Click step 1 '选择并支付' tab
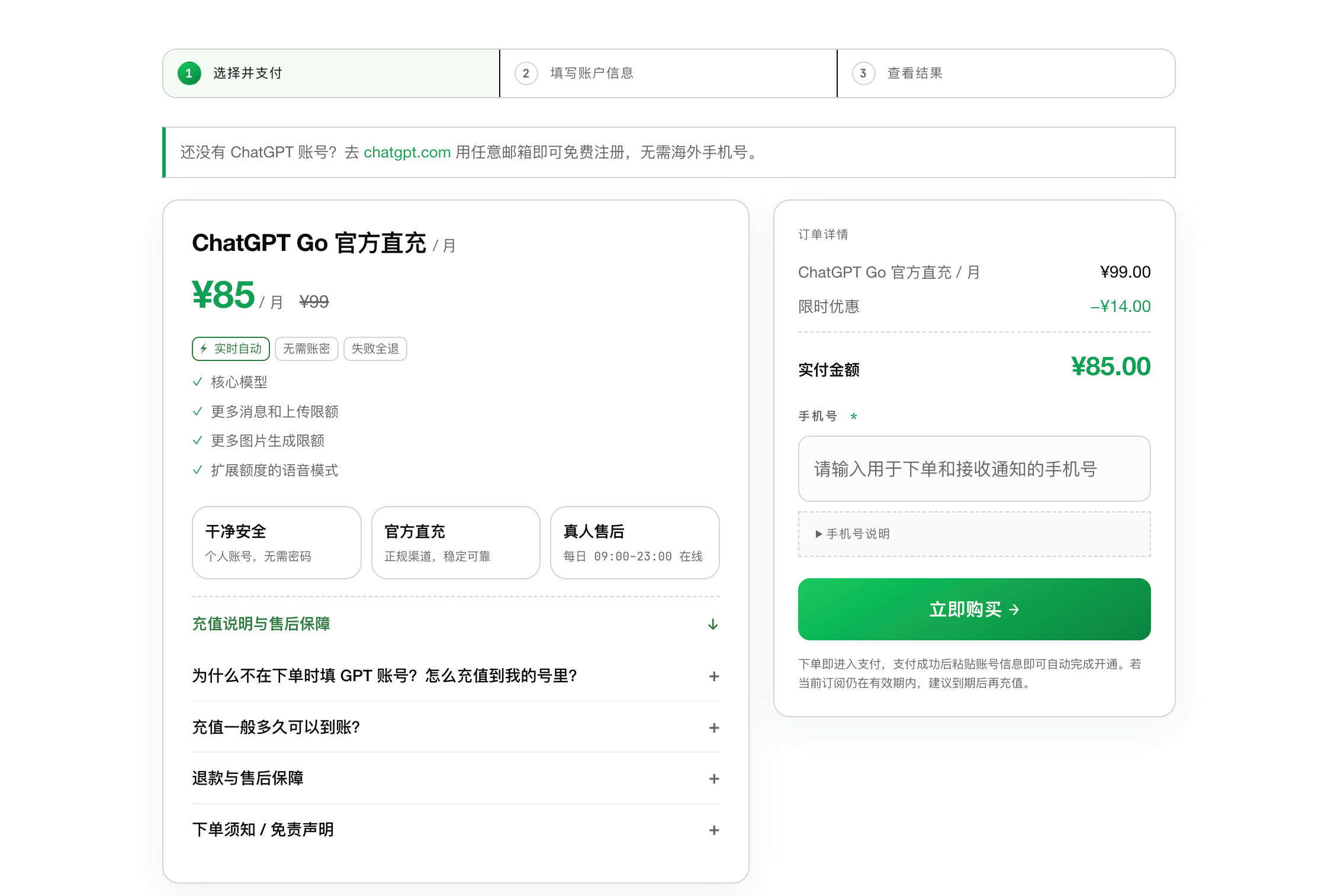1331x896 pixels. [x=332, y=73]
